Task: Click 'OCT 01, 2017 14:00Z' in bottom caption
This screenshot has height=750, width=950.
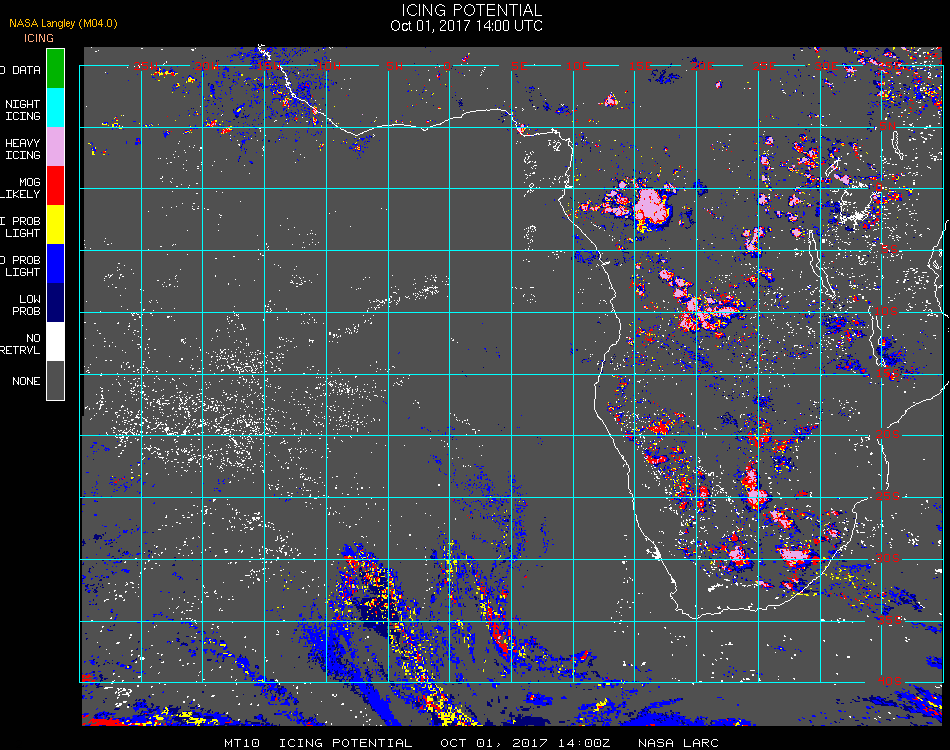Action: coord(525,743)
